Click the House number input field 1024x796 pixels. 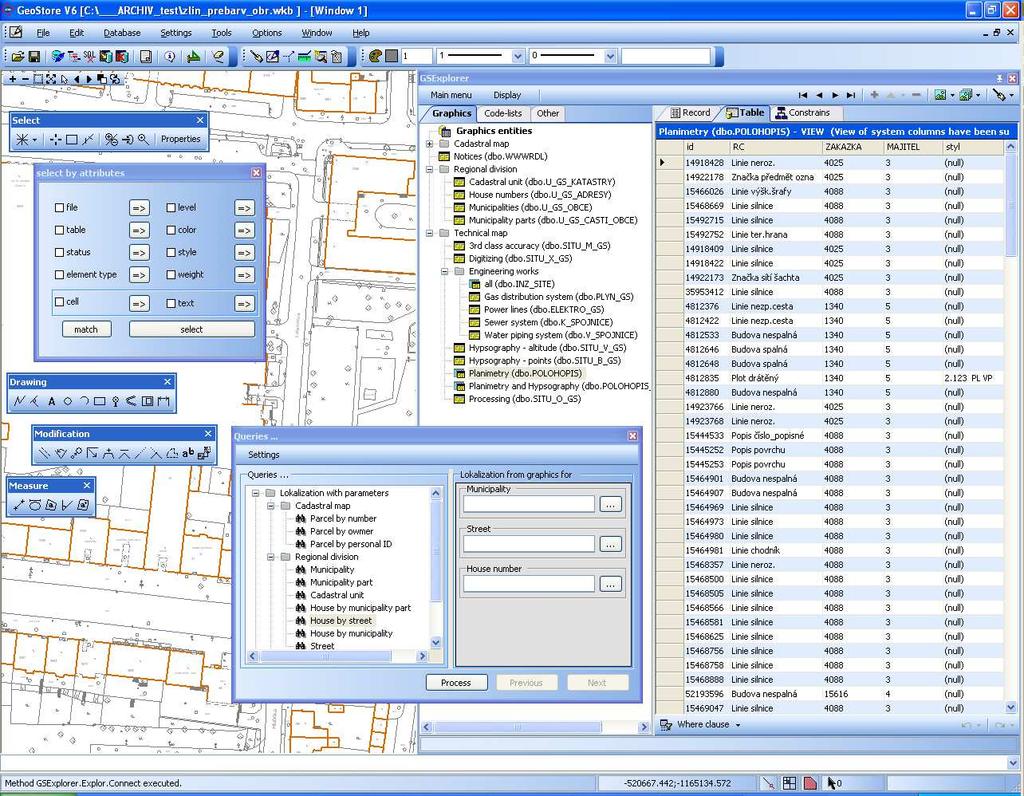529,584
